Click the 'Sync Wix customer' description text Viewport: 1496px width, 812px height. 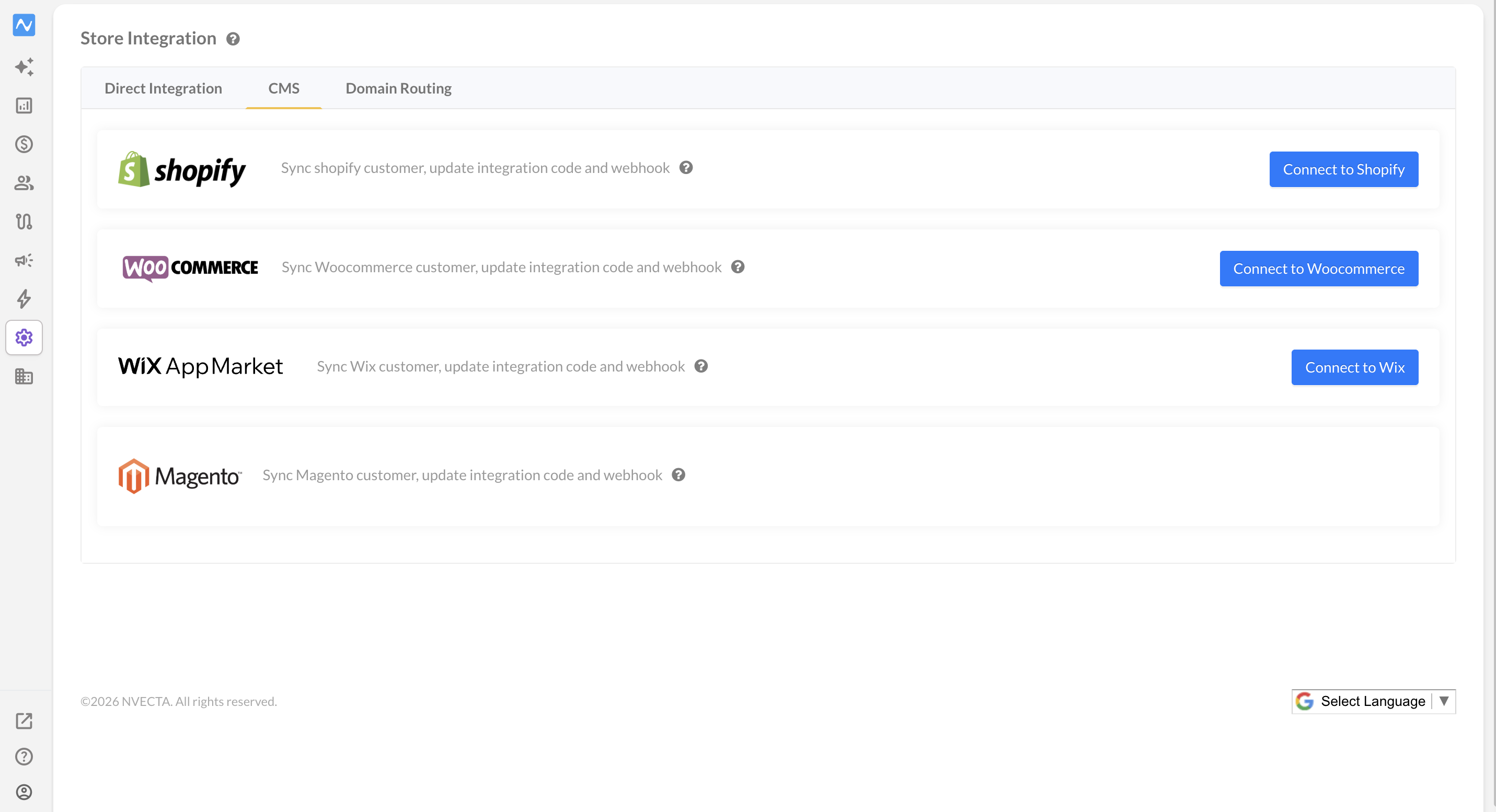pyautogui.click(x=501, y=366)
